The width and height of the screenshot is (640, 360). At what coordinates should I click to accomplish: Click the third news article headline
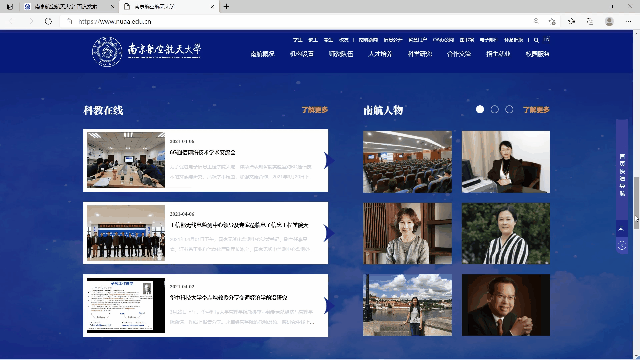point(229,298)
